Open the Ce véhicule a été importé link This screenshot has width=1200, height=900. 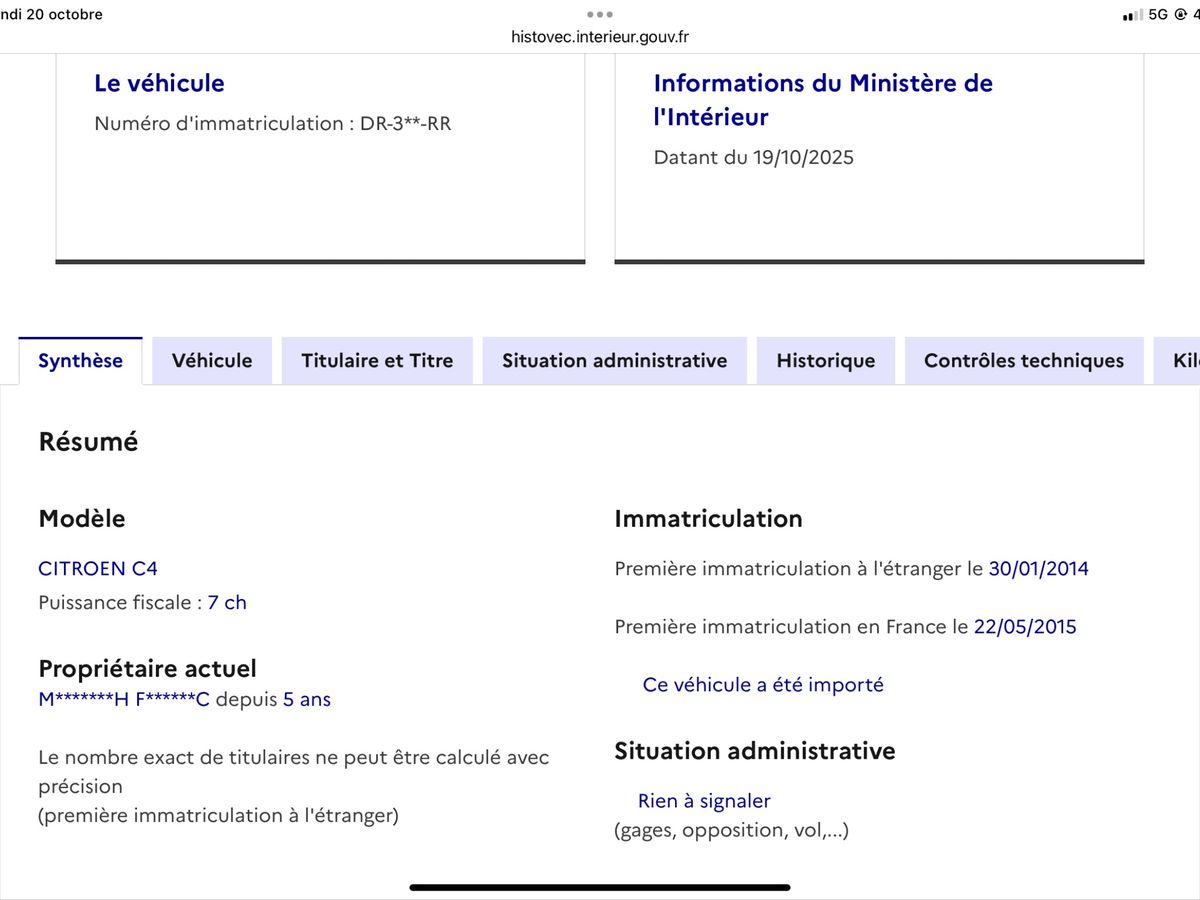tap(762, 684)
